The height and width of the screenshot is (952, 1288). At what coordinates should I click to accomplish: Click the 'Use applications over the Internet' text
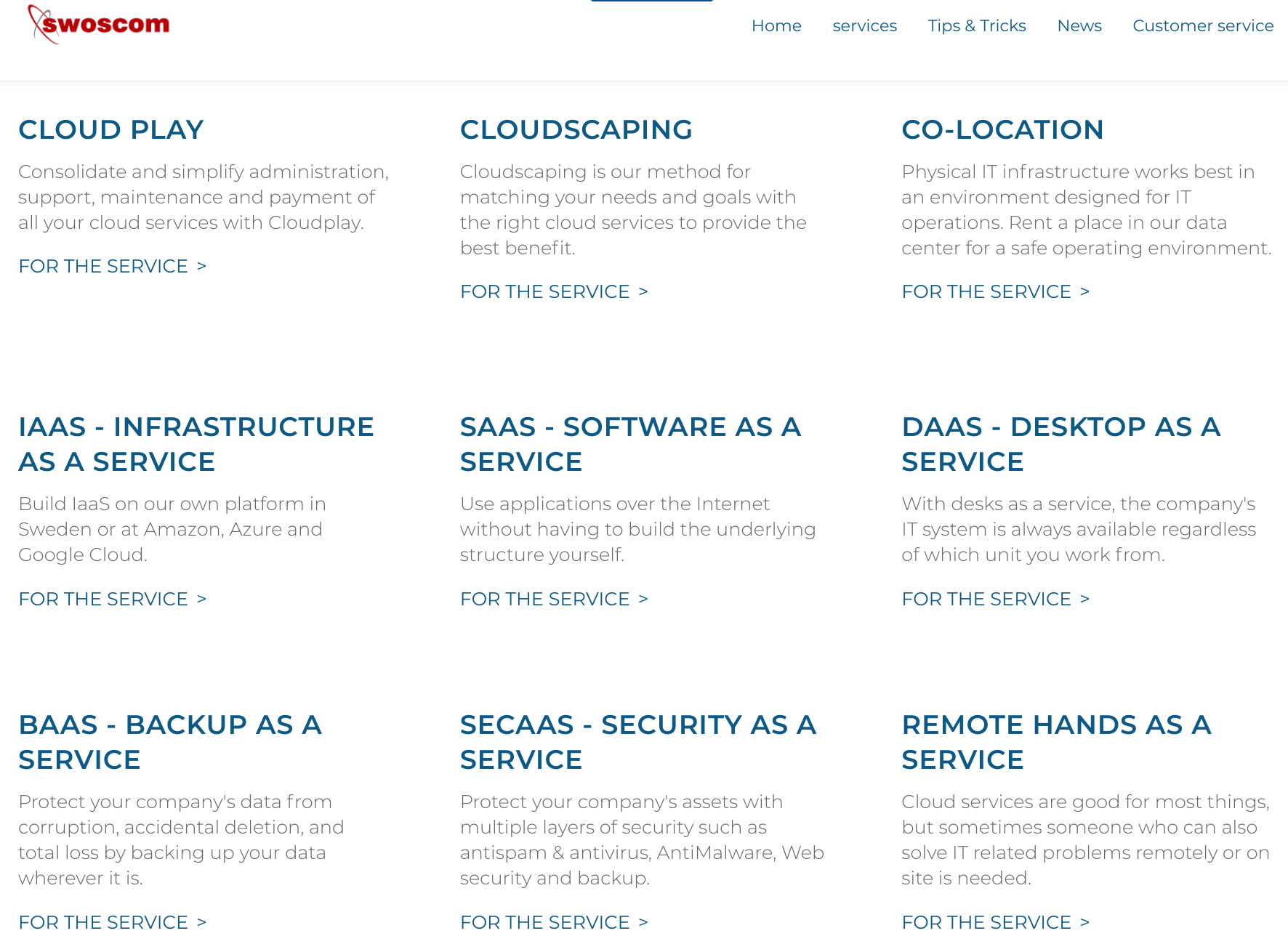coord(637,529)
